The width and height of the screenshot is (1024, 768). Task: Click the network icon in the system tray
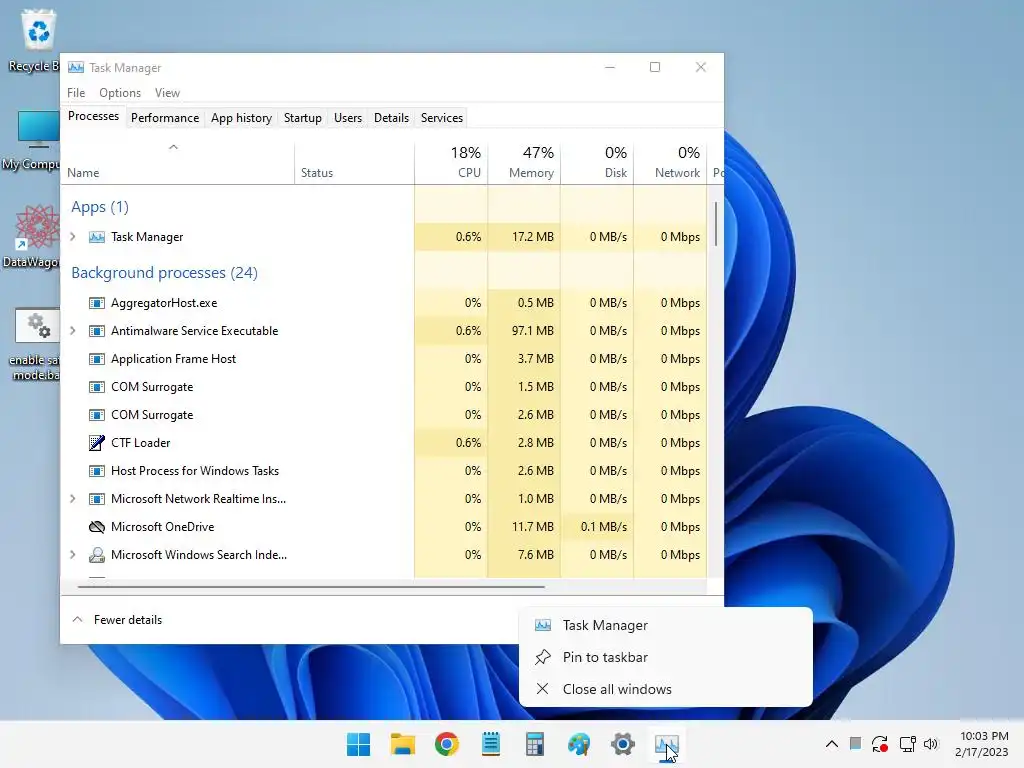point(907,744)
